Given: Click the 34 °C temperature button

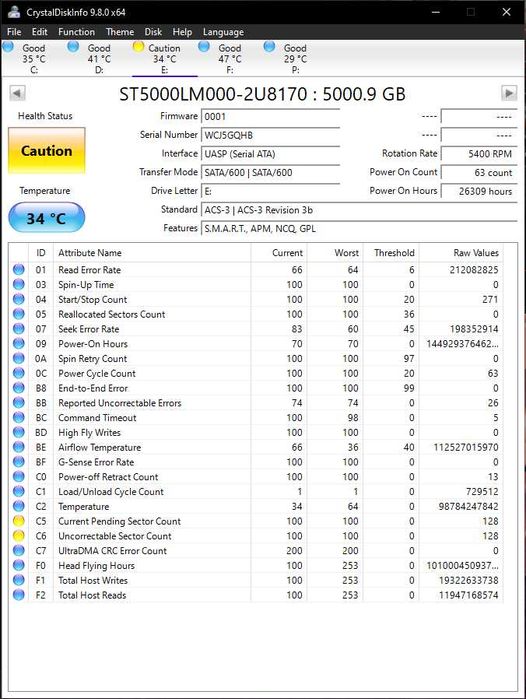Looking at the screenshot, I should (47, 218).
